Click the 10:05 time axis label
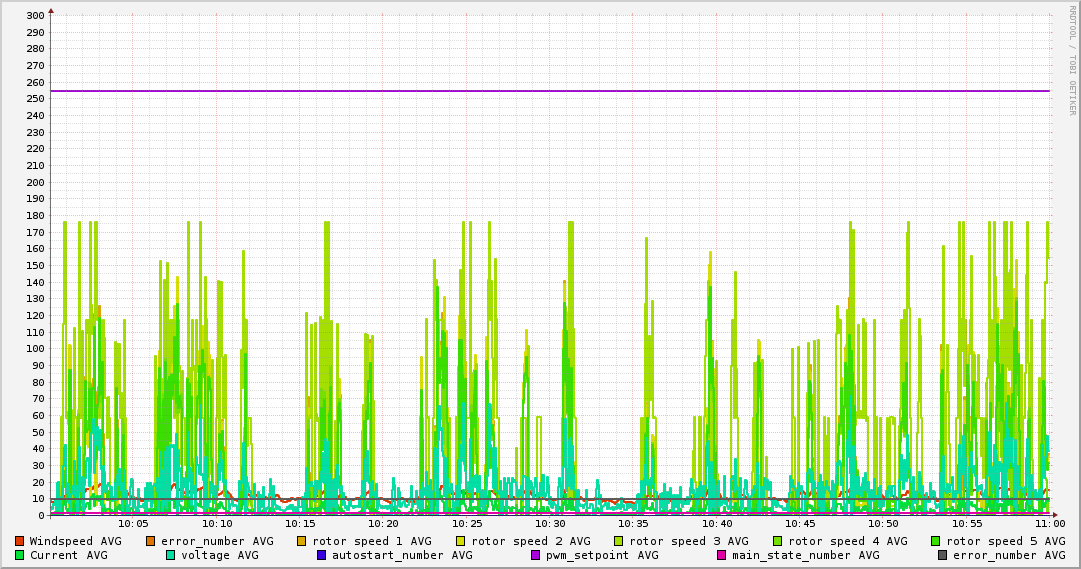Viewport: 1081px width, 569px height. click(133, 523)
